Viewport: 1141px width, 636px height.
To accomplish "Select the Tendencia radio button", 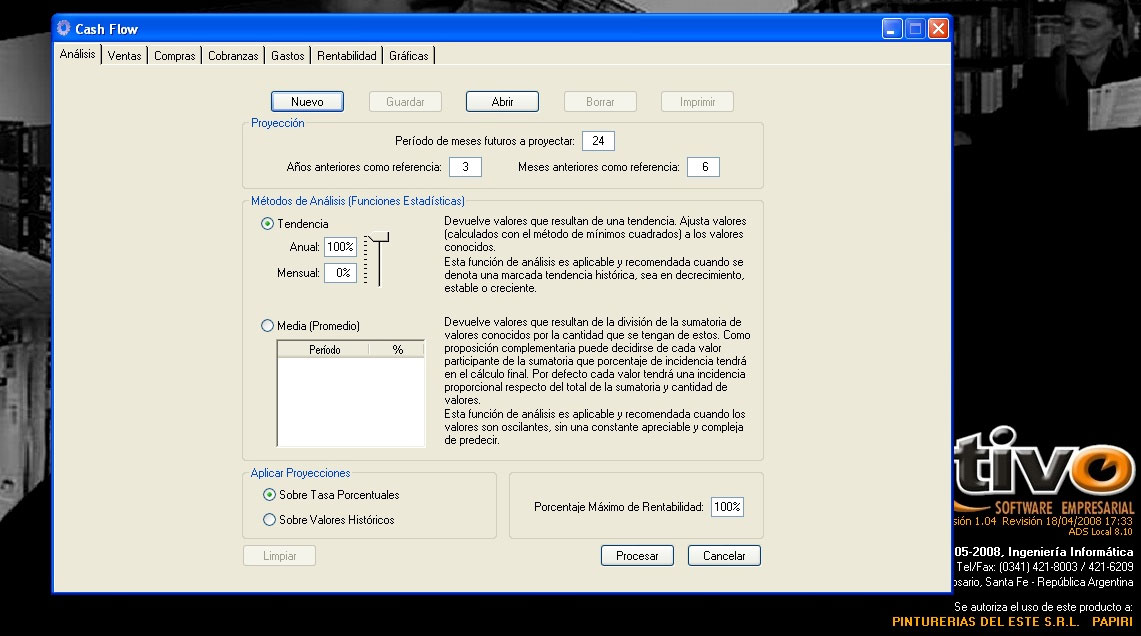I will click(x=267, y=224).
